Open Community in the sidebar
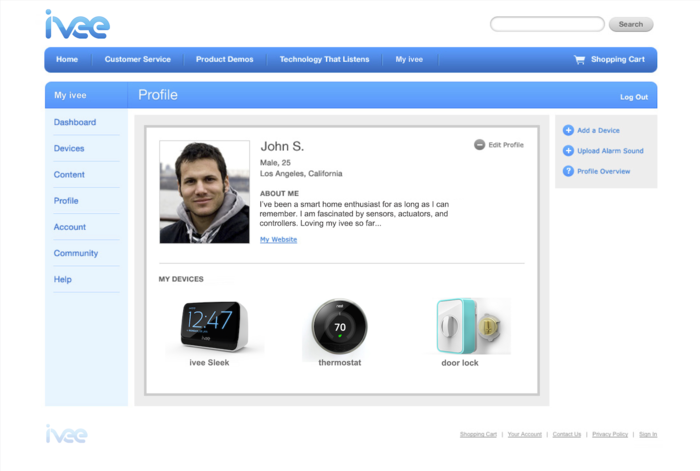Viewport: 700px width, 471px height. point(76,253)
